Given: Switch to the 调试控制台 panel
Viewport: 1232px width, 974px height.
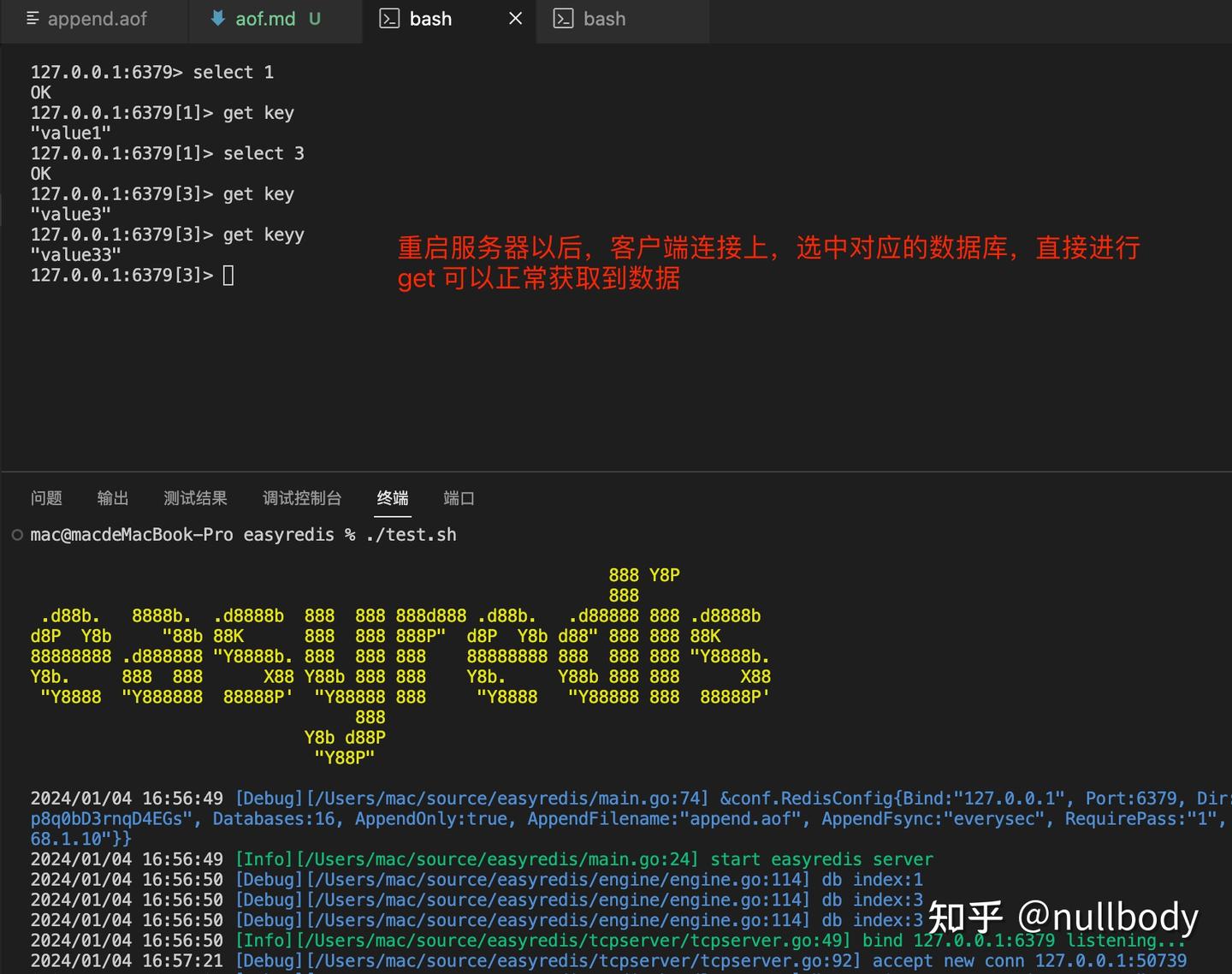Looking at the screenshot, I should (301, 498).
